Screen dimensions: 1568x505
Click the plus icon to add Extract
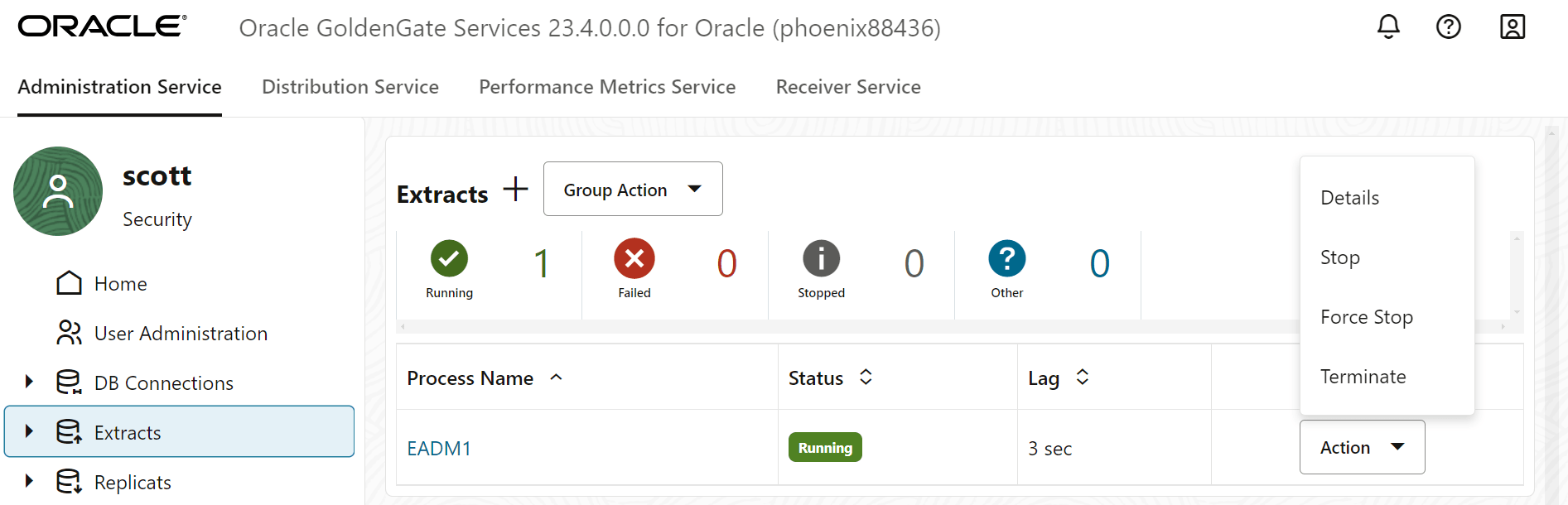point(515,190)
